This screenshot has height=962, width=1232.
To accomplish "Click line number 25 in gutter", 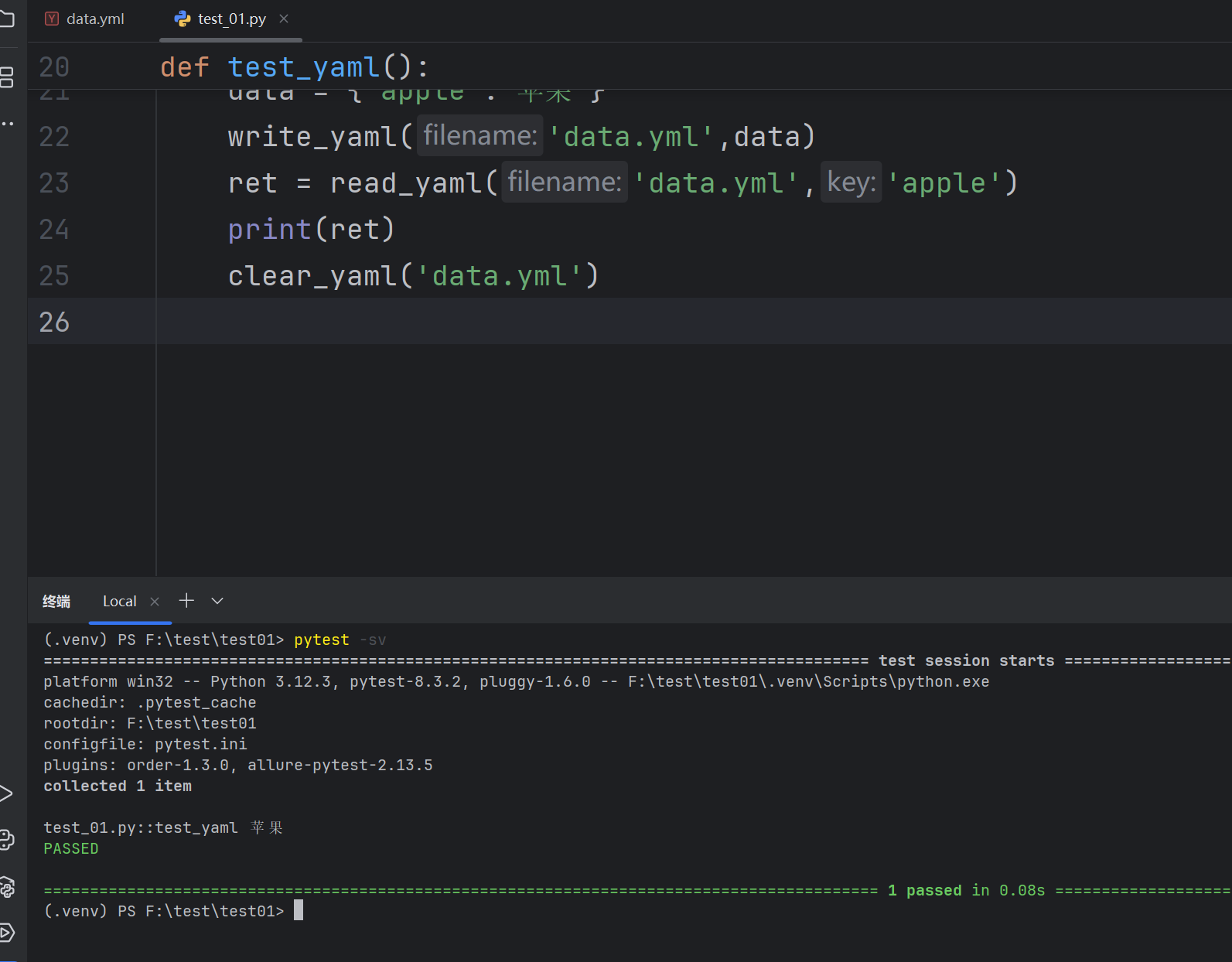I will point(54,276).
